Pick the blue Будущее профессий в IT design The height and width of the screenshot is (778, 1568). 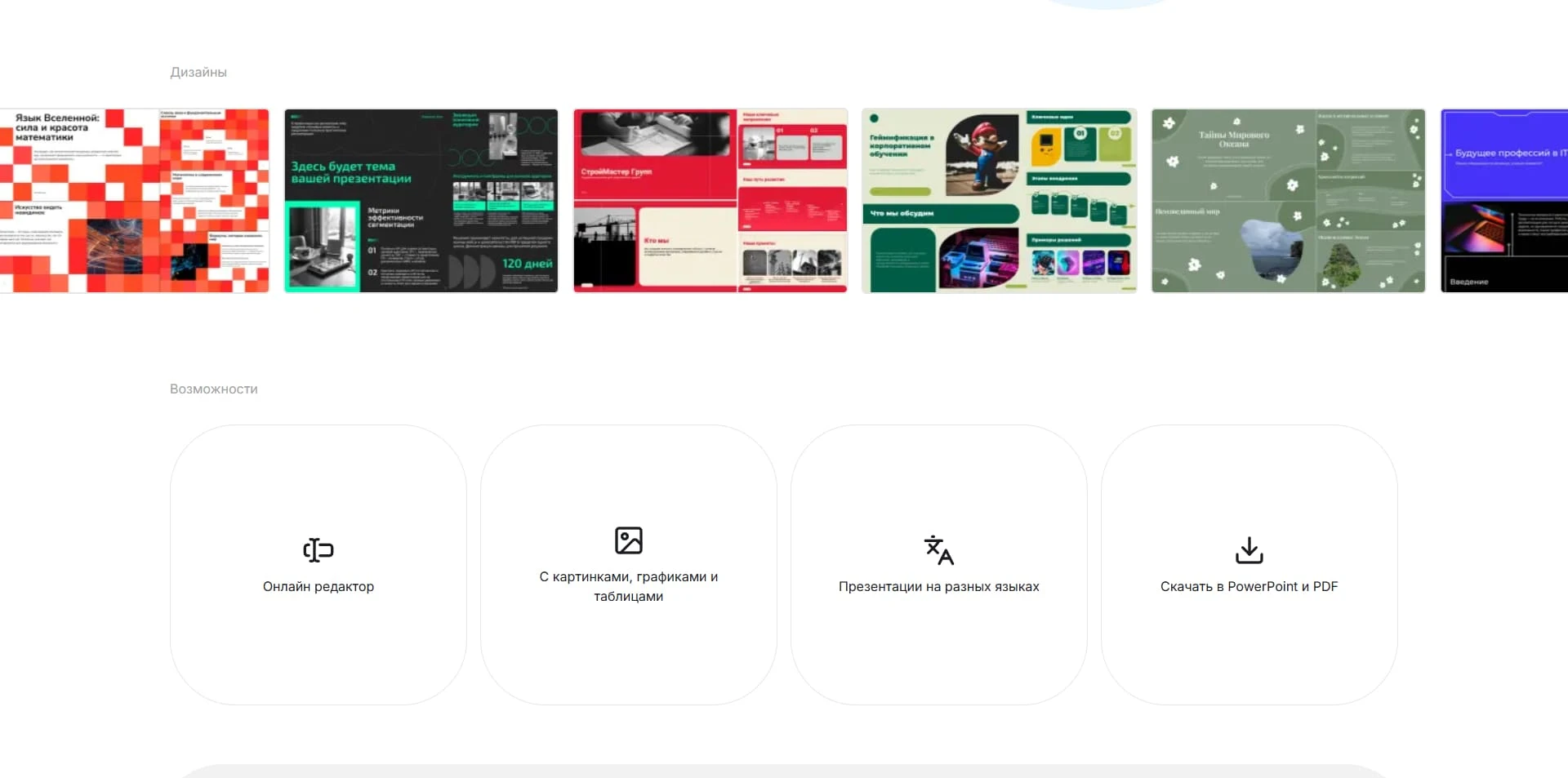click(x=1504, y=201)
